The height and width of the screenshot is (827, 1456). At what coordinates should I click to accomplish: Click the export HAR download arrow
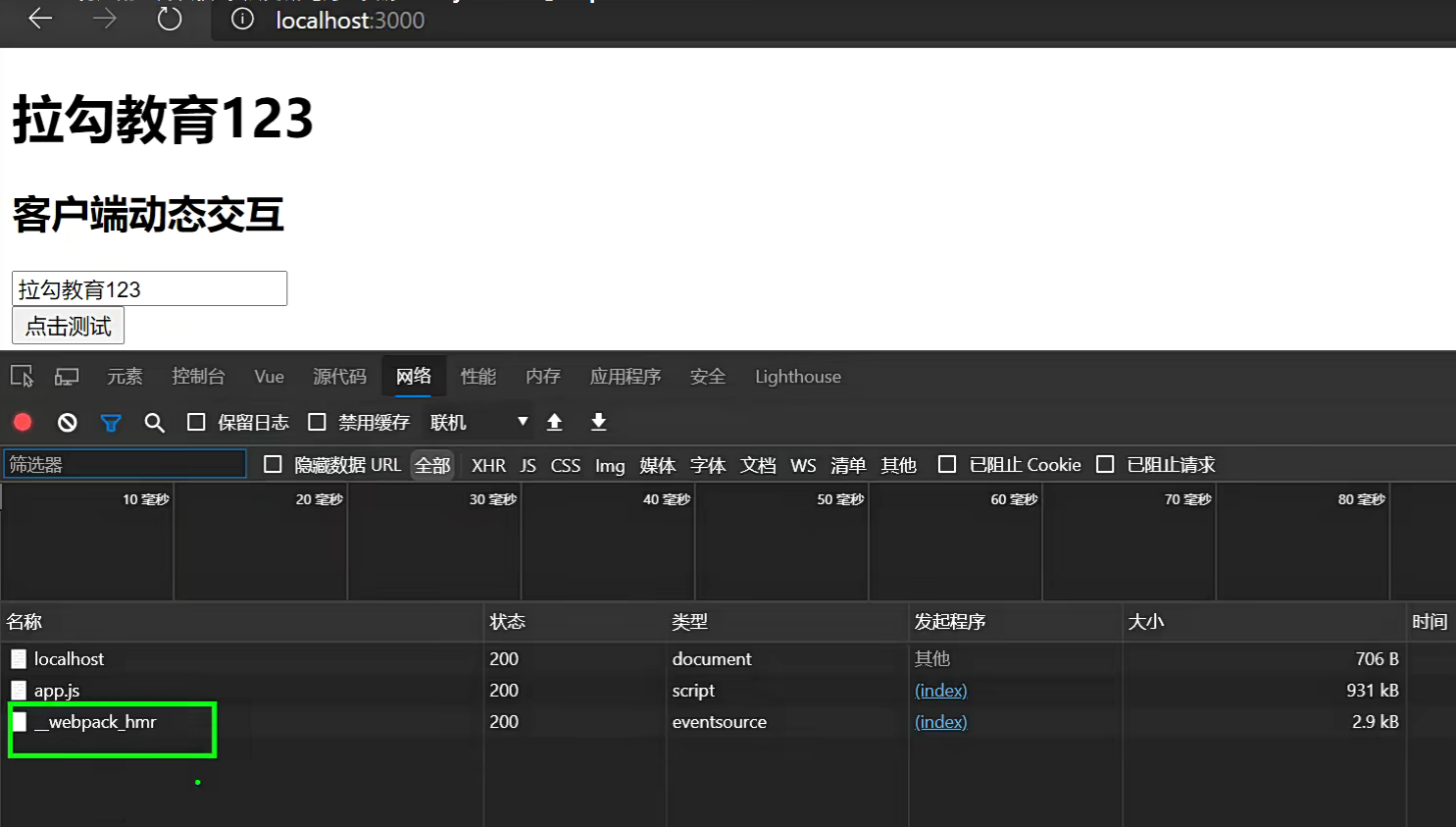pyautogui.click(x=598, y=422)
